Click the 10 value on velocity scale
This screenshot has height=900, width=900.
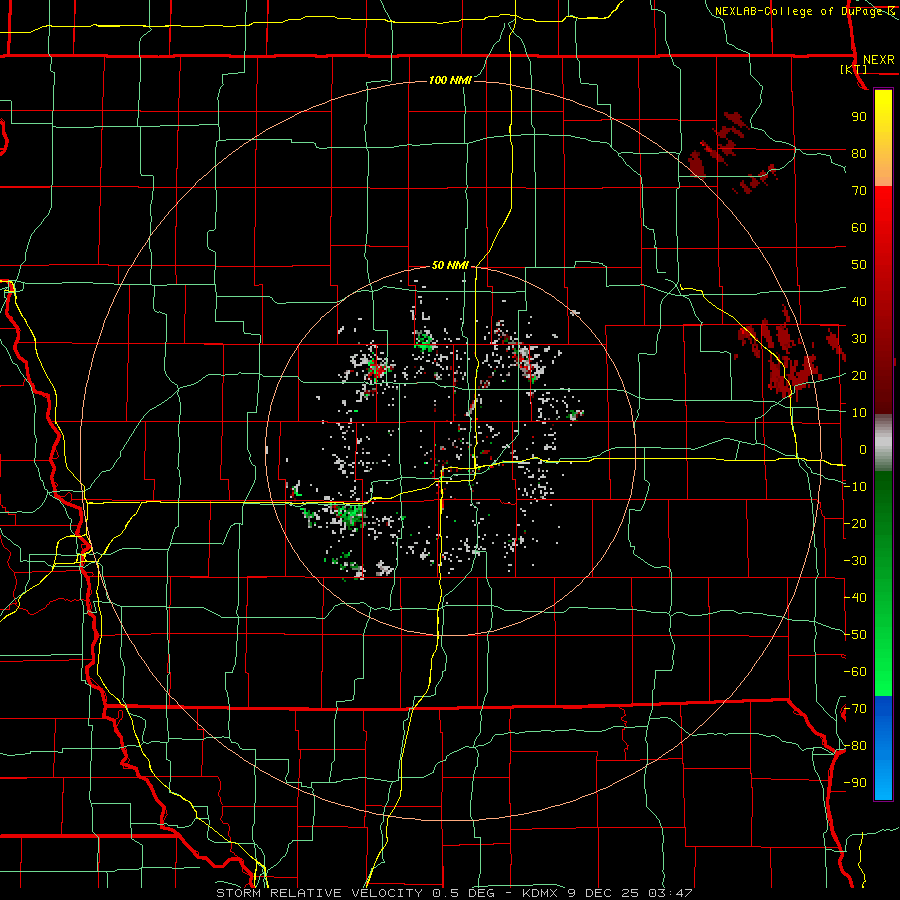859,413
